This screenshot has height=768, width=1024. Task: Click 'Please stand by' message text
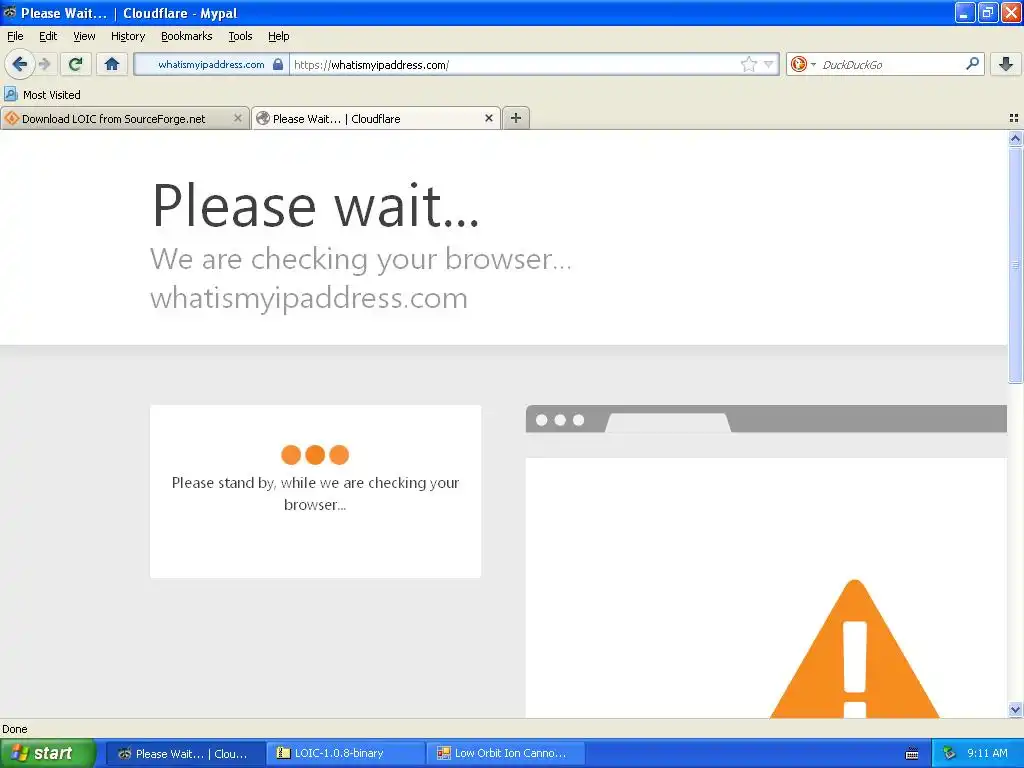(x=315, y=493)
